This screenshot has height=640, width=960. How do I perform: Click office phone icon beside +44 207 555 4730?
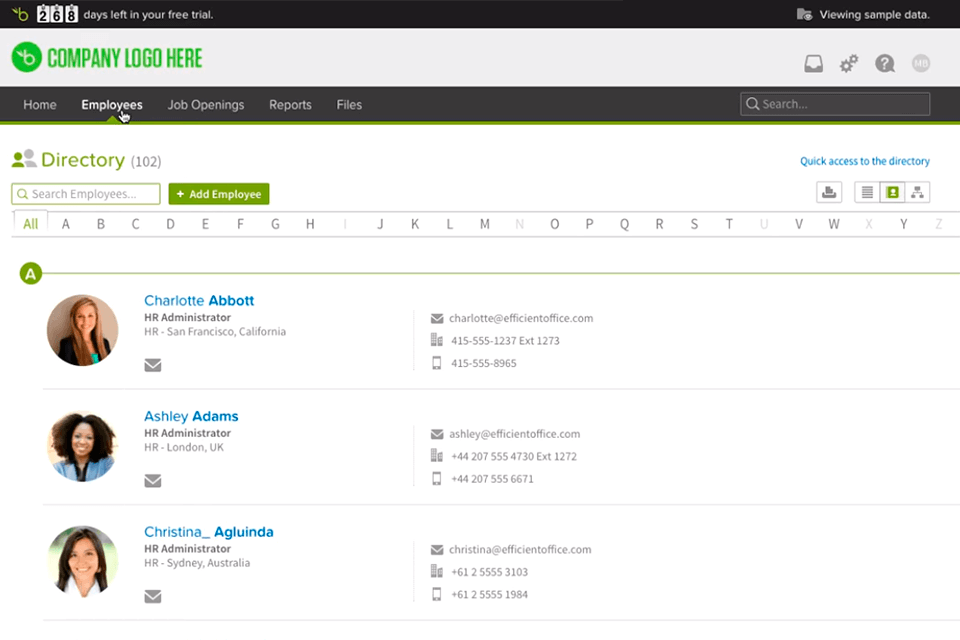(x=437, y=456)
